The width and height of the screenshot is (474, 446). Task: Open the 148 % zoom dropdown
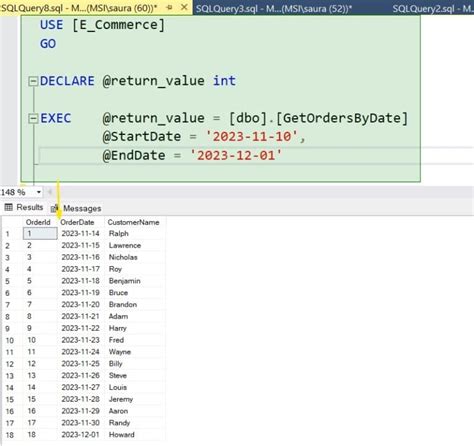click(39, 192)
